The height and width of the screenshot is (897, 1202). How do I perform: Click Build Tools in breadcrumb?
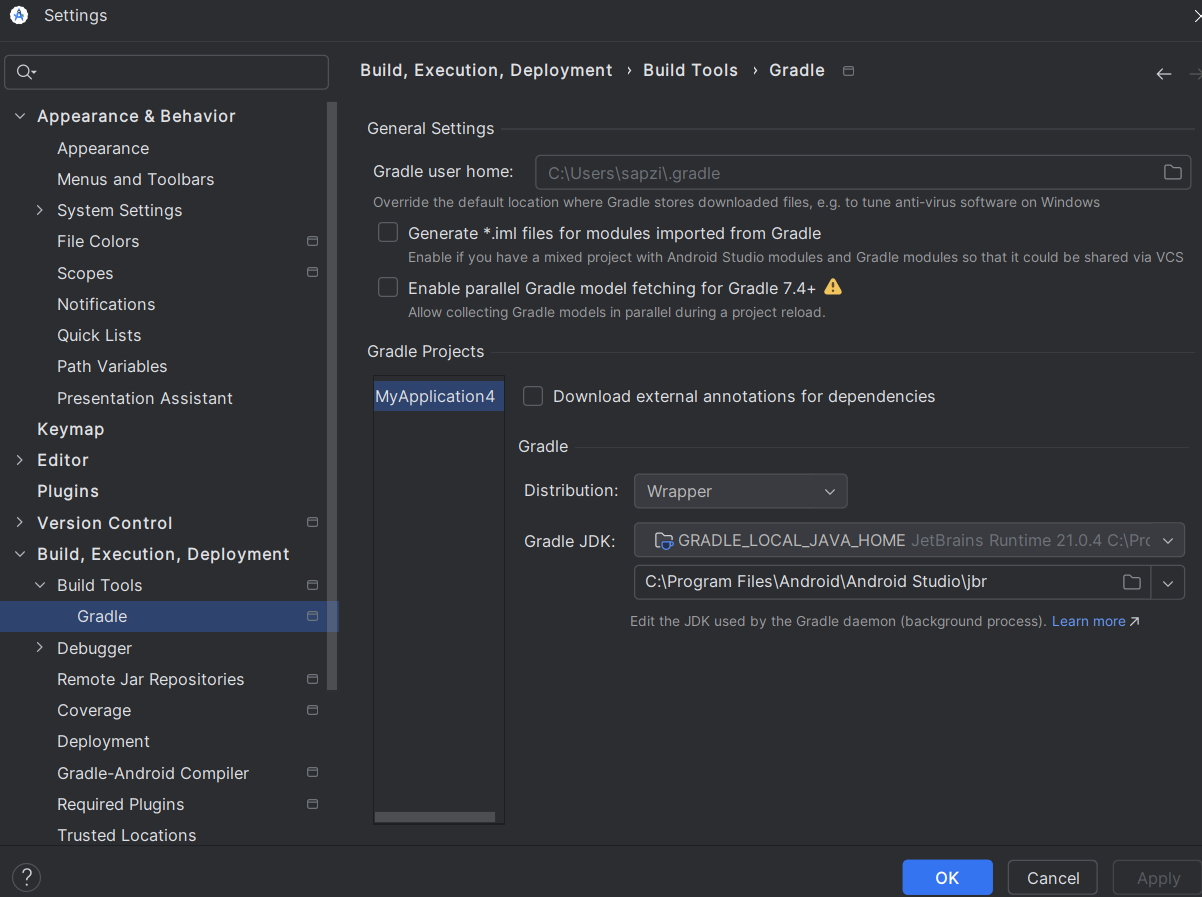coord(690,70)
